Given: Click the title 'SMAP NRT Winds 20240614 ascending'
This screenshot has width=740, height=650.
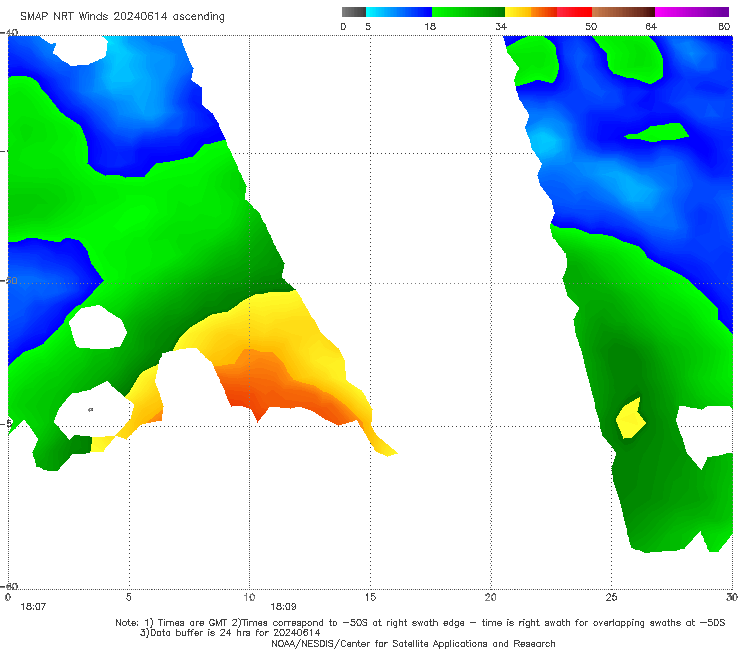Looking at the screenshot, I should (x=122, y=16).
